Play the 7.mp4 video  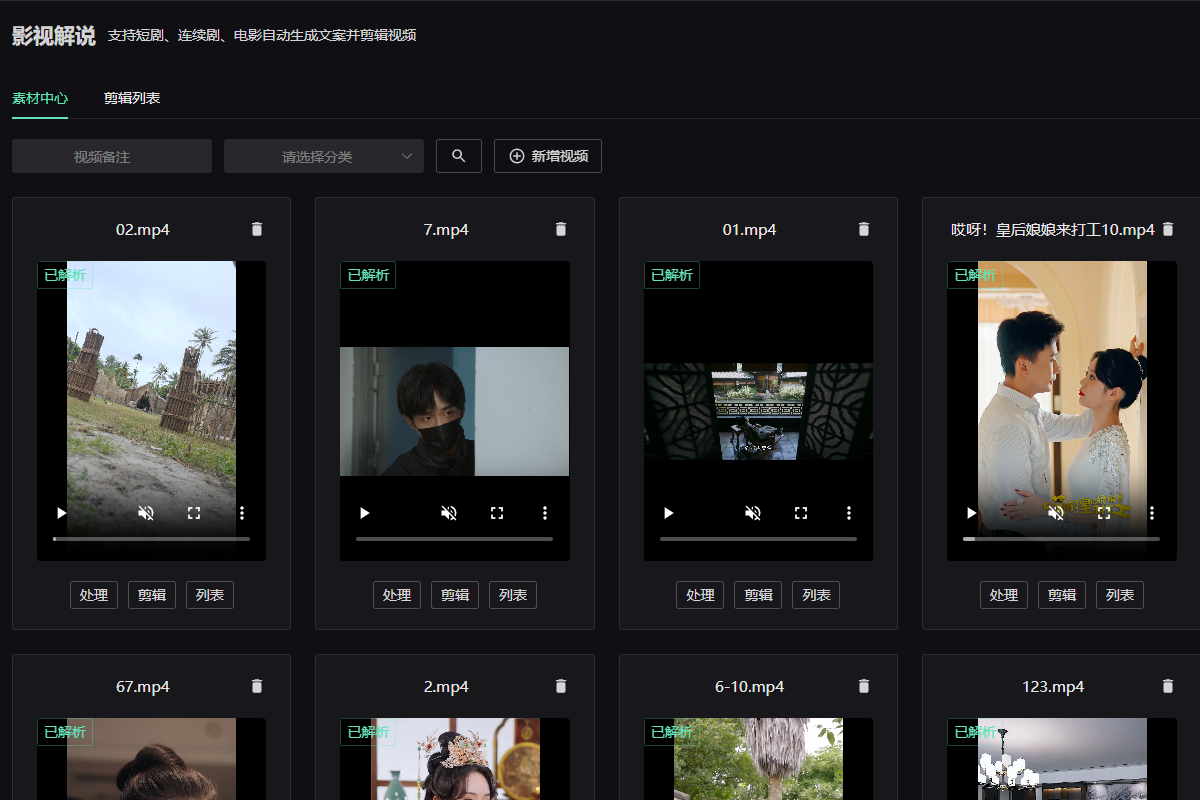click(365, 513)
